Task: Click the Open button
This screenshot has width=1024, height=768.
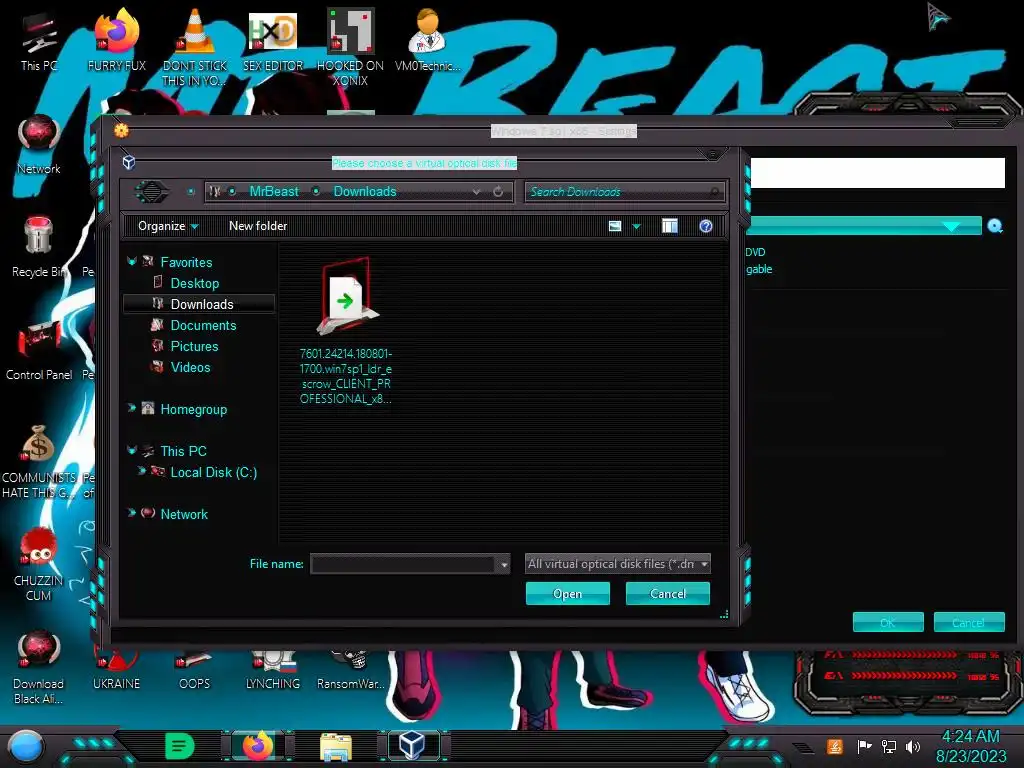Action: pyautogui.click(x=568, y=594)
